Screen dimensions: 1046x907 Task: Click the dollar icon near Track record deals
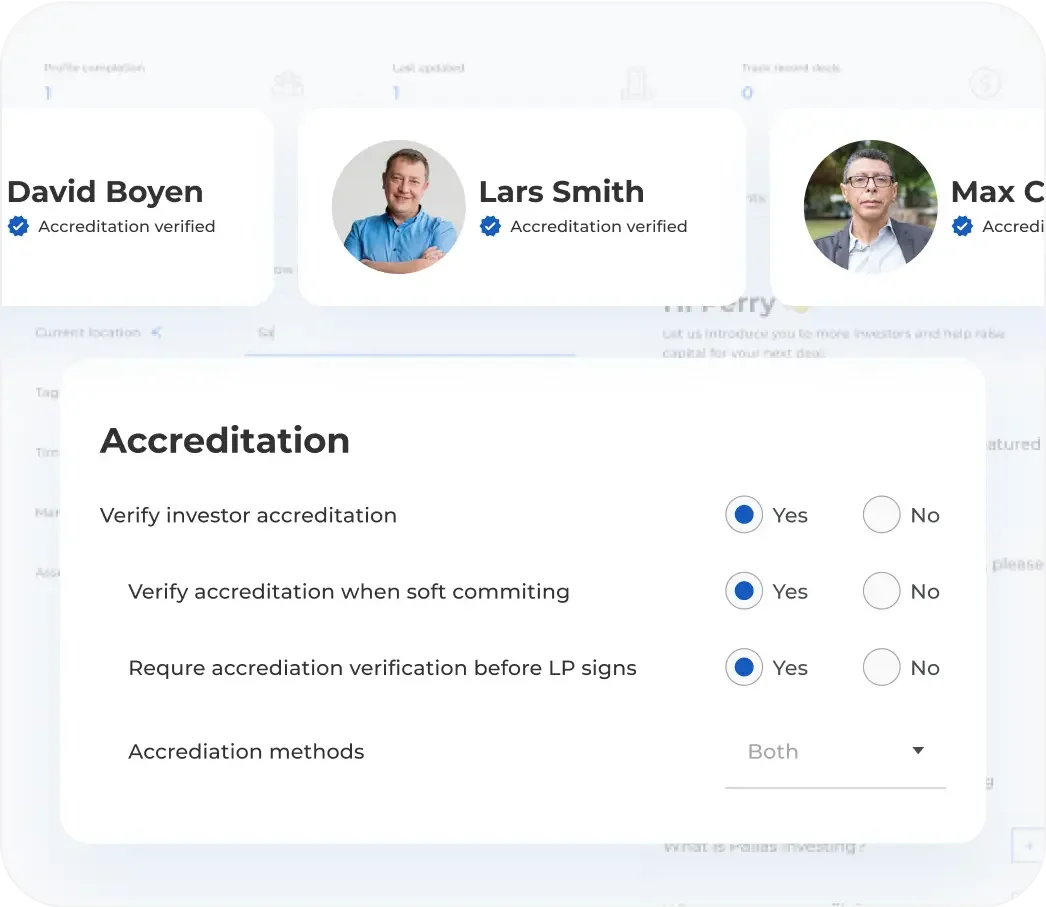(985, 85)
